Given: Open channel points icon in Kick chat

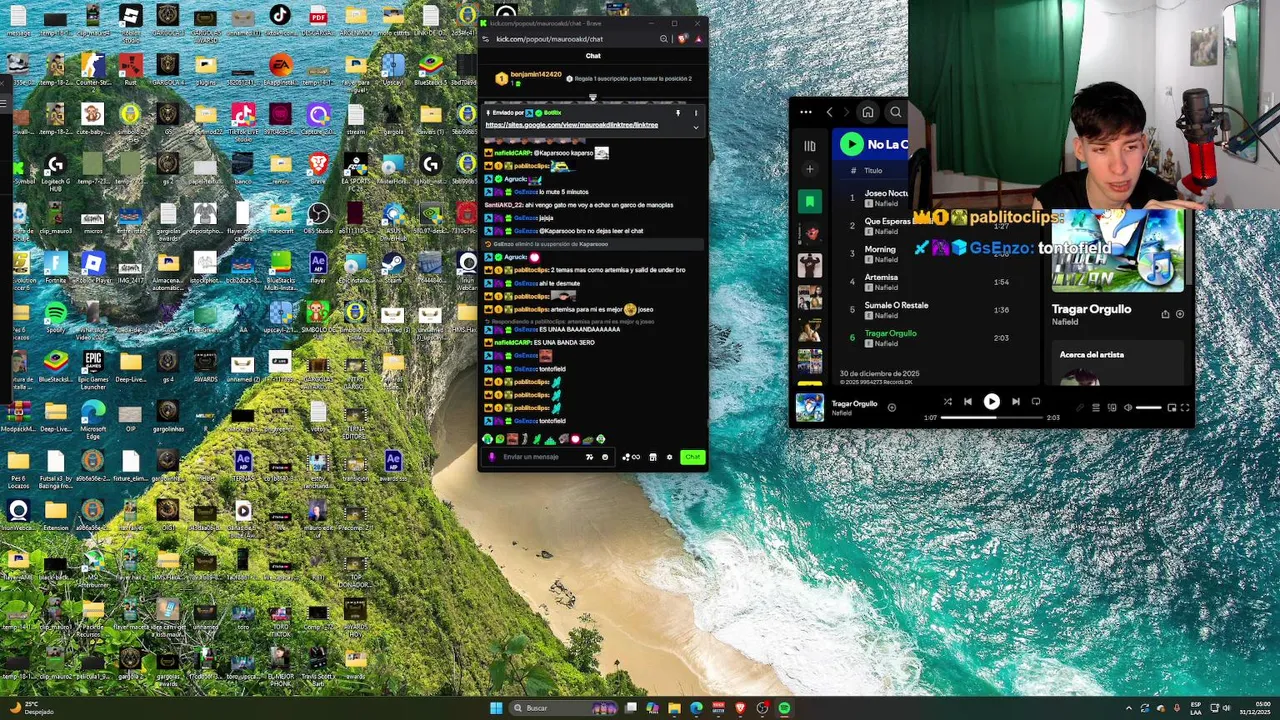Looking at the screenshot, I should 631,457.
